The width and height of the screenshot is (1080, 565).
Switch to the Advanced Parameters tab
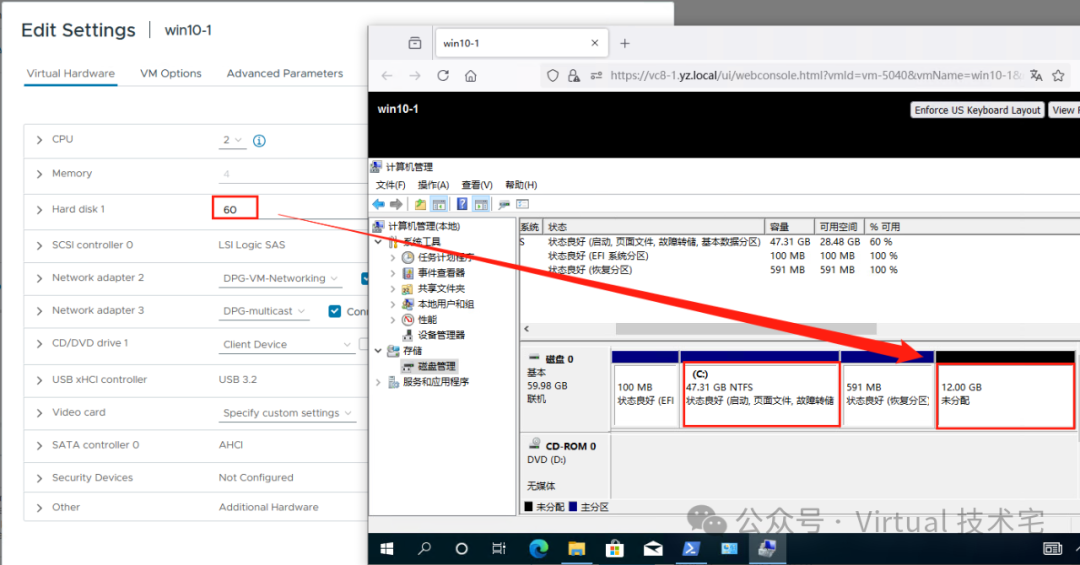click(x=284, y=73)
